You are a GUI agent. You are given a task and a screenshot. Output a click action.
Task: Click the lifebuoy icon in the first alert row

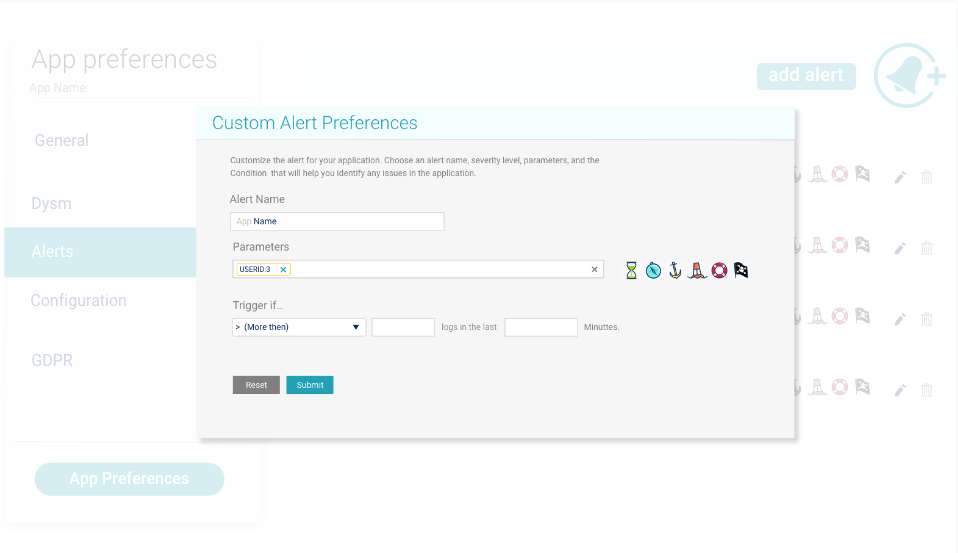(840, 174)
